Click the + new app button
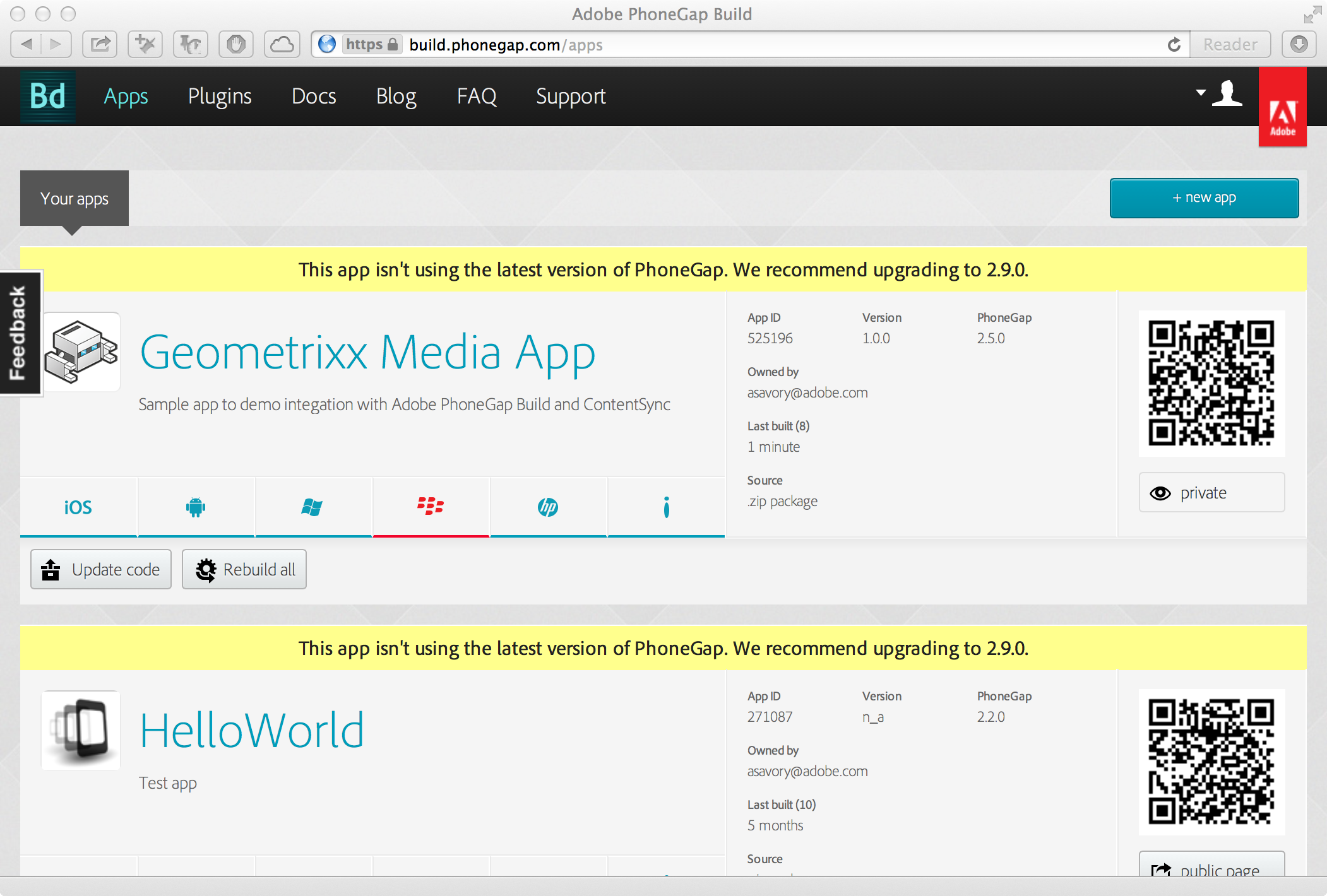This screenshot has width=1327, height=896. pyautogui.click(x=1204, y=197)
